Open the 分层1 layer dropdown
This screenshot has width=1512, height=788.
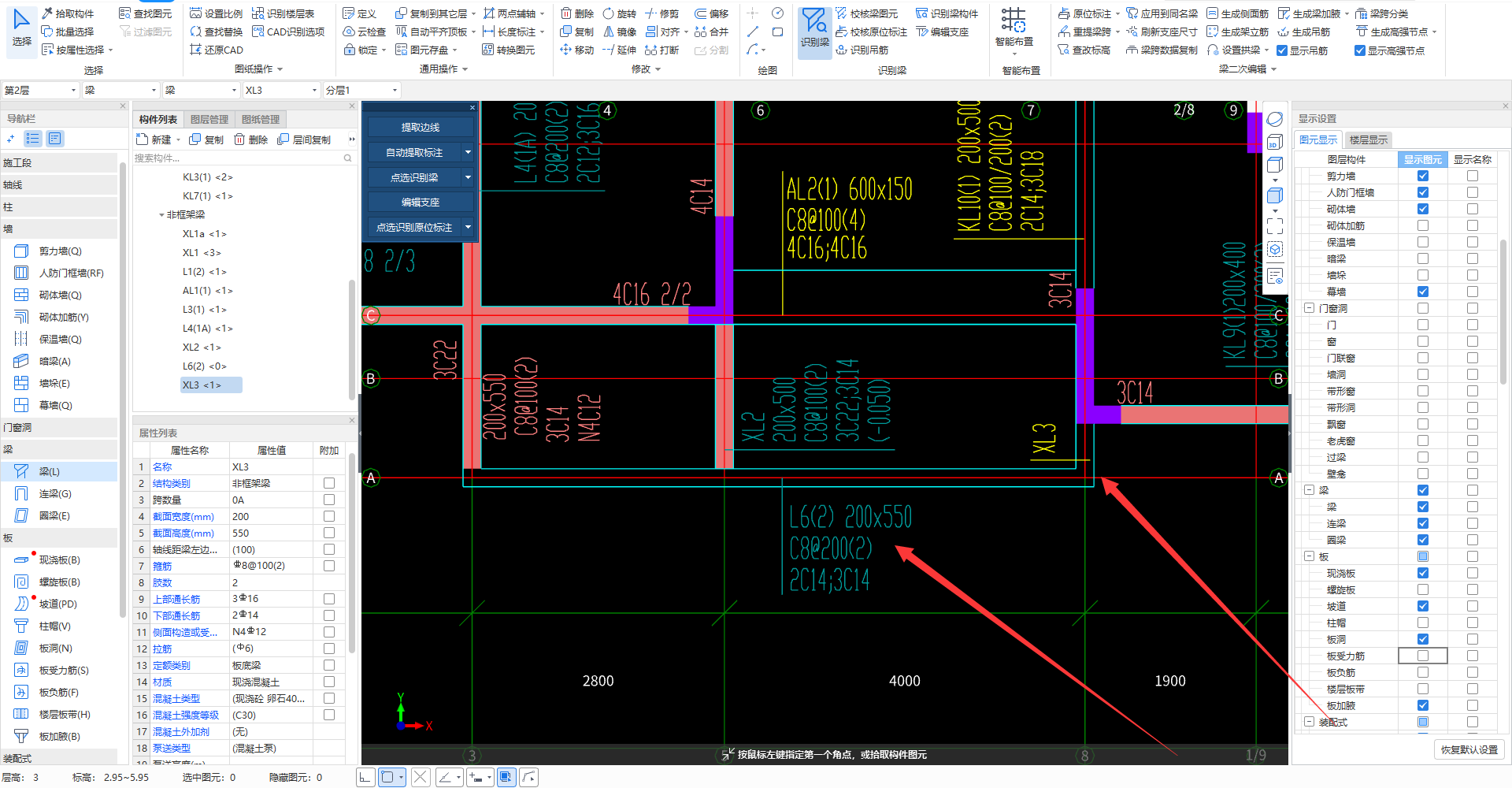[x=361, y=90]
